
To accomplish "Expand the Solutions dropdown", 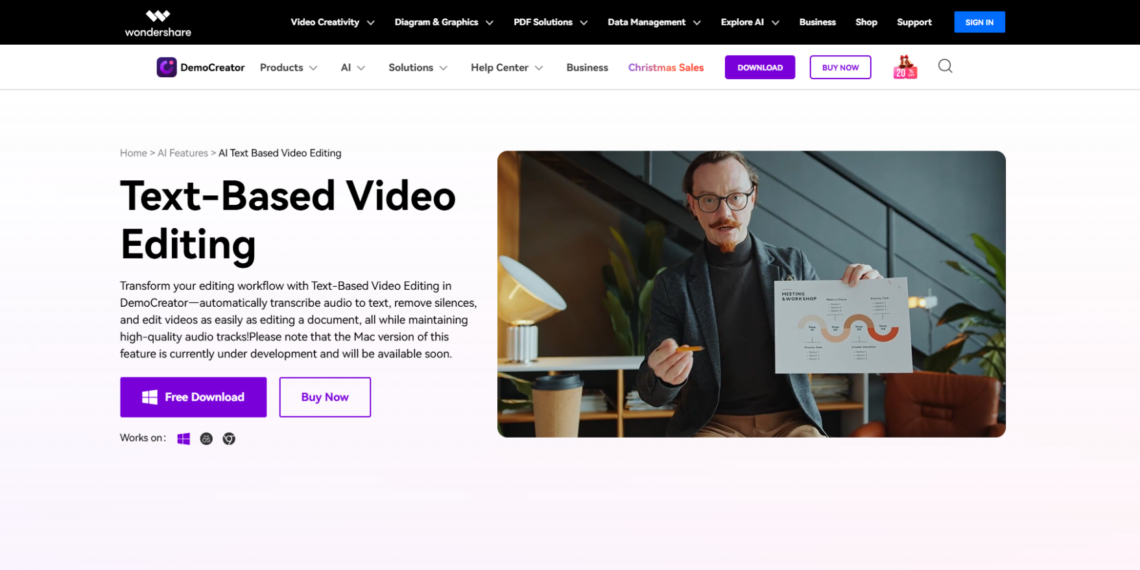I will coord(418,68).
